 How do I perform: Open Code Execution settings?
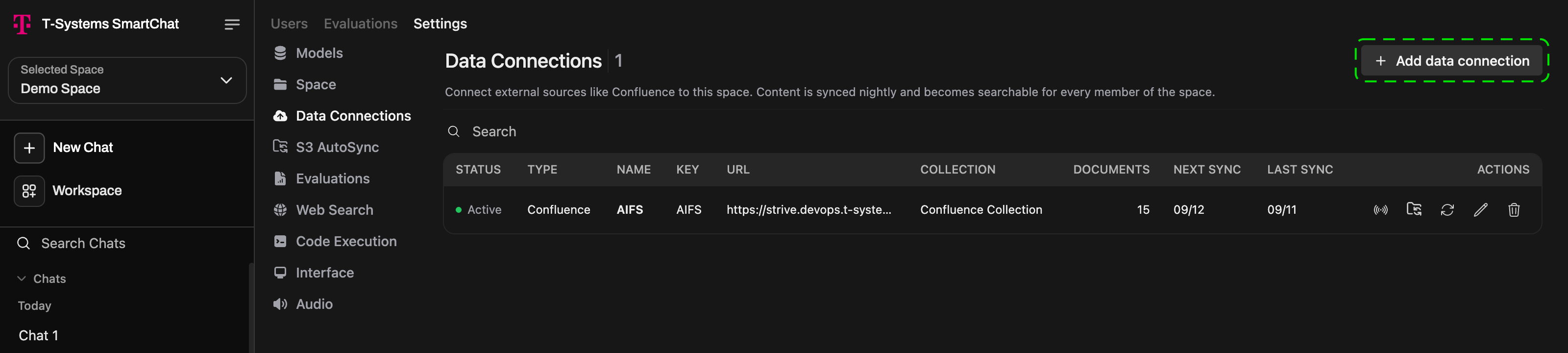(335, 242)
